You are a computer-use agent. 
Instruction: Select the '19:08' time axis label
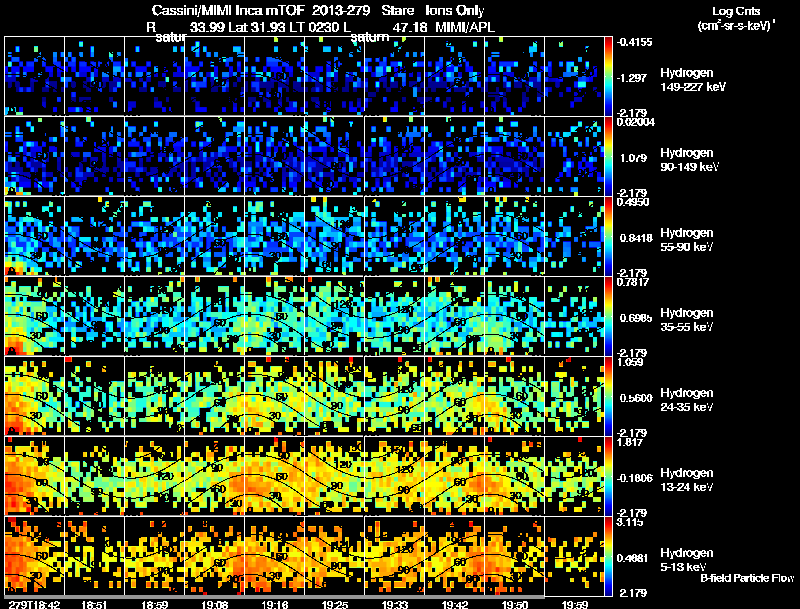click(x=214, y=605)
